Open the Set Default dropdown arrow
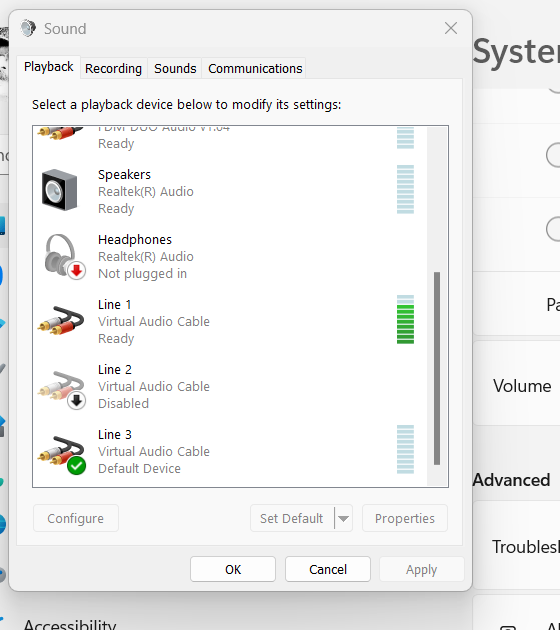The width and height of the screenshot is (560, 630). coord(343,518)
